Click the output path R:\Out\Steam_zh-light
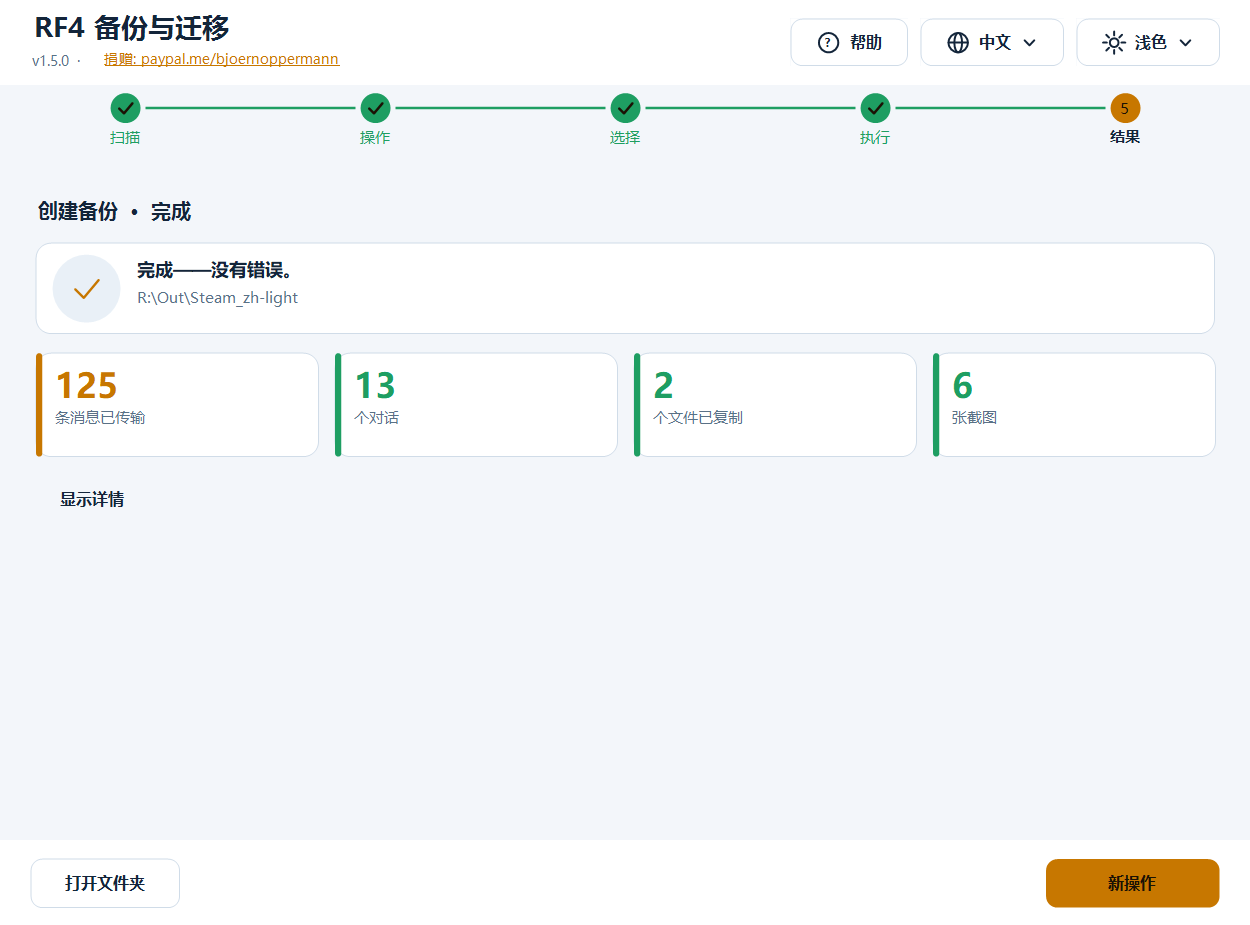Viewport: 1250px width, 925px height. pos(217,297)
